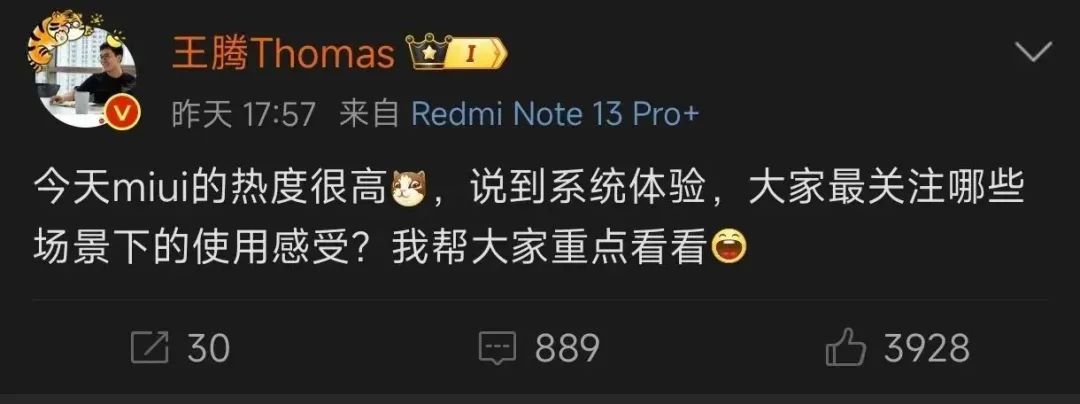Click the orange verified V badge
Image resolution: width=1080 pixels, height=404 pixels.
click(124, 116)
